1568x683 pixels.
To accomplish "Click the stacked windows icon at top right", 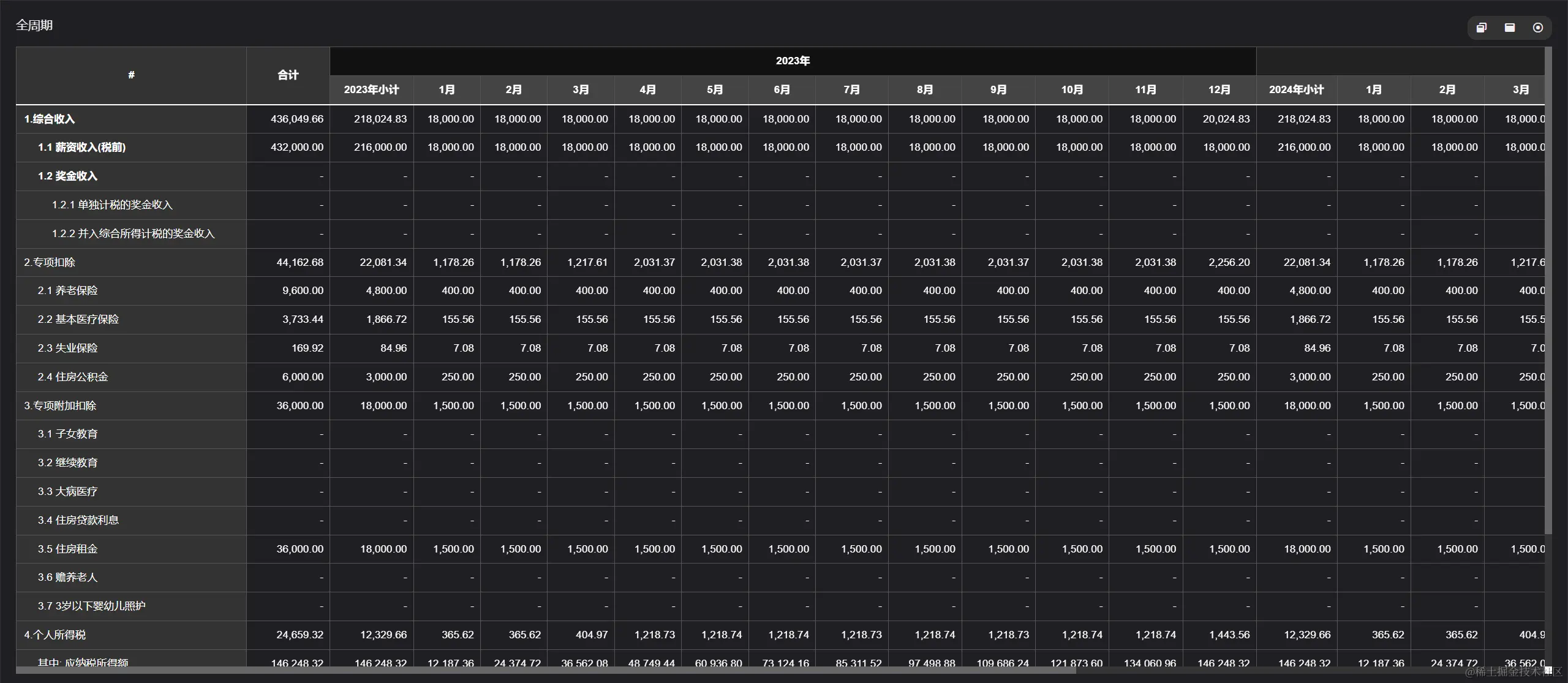I will pyautogui.click(x=1481, y=28).
